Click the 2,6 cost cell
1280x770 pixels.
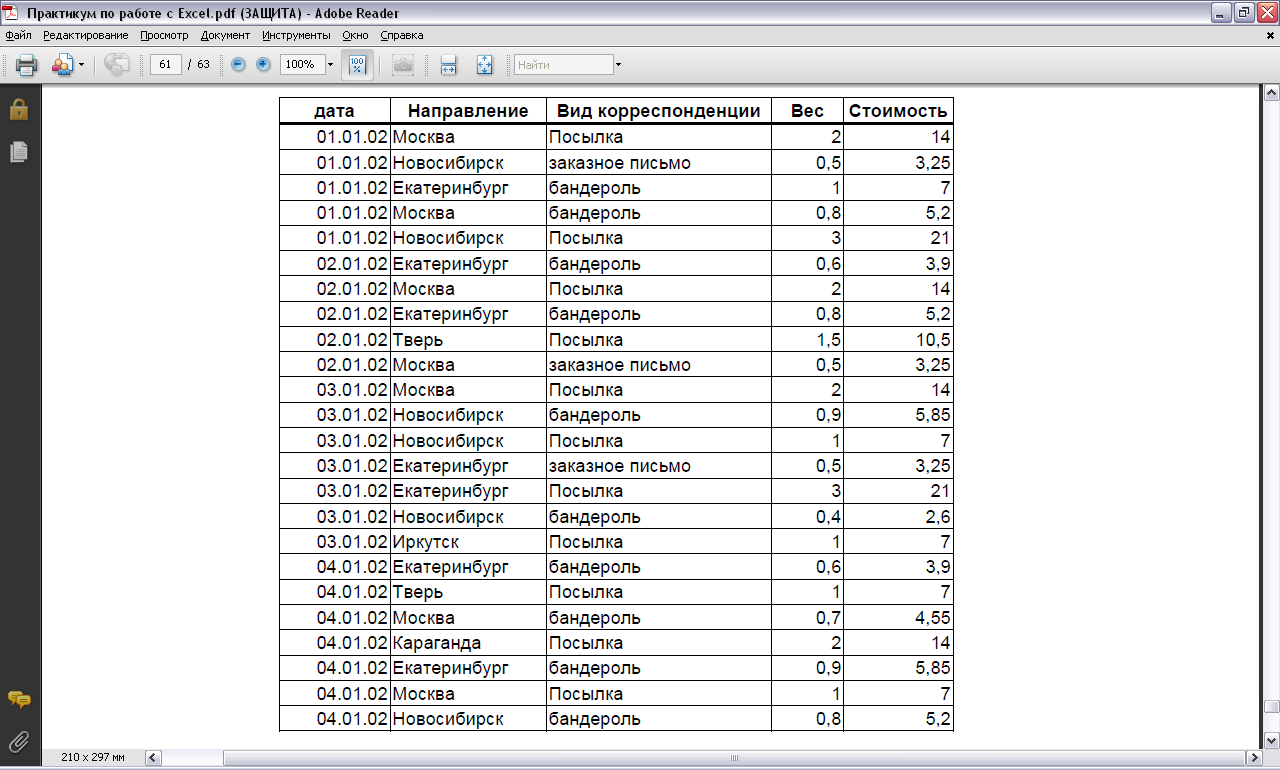[x=898, y=516]
